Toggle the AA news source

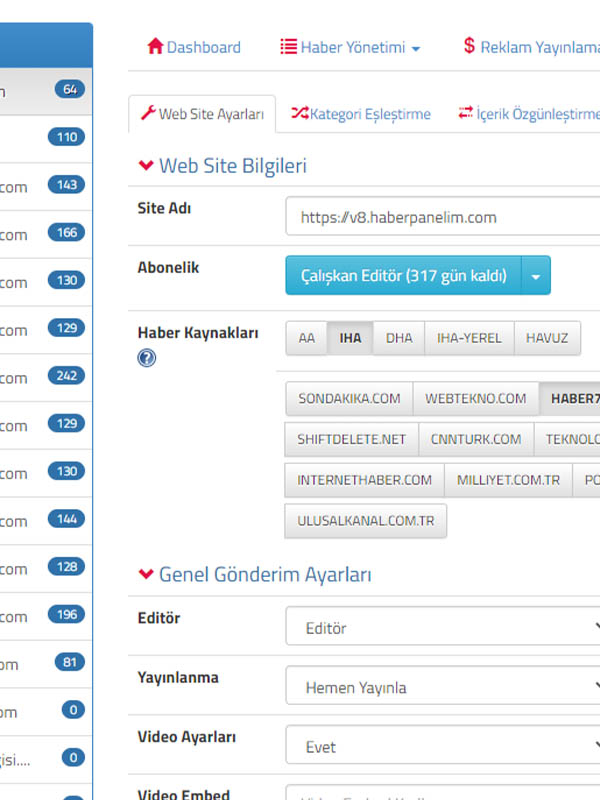click(x=306, y=338)
